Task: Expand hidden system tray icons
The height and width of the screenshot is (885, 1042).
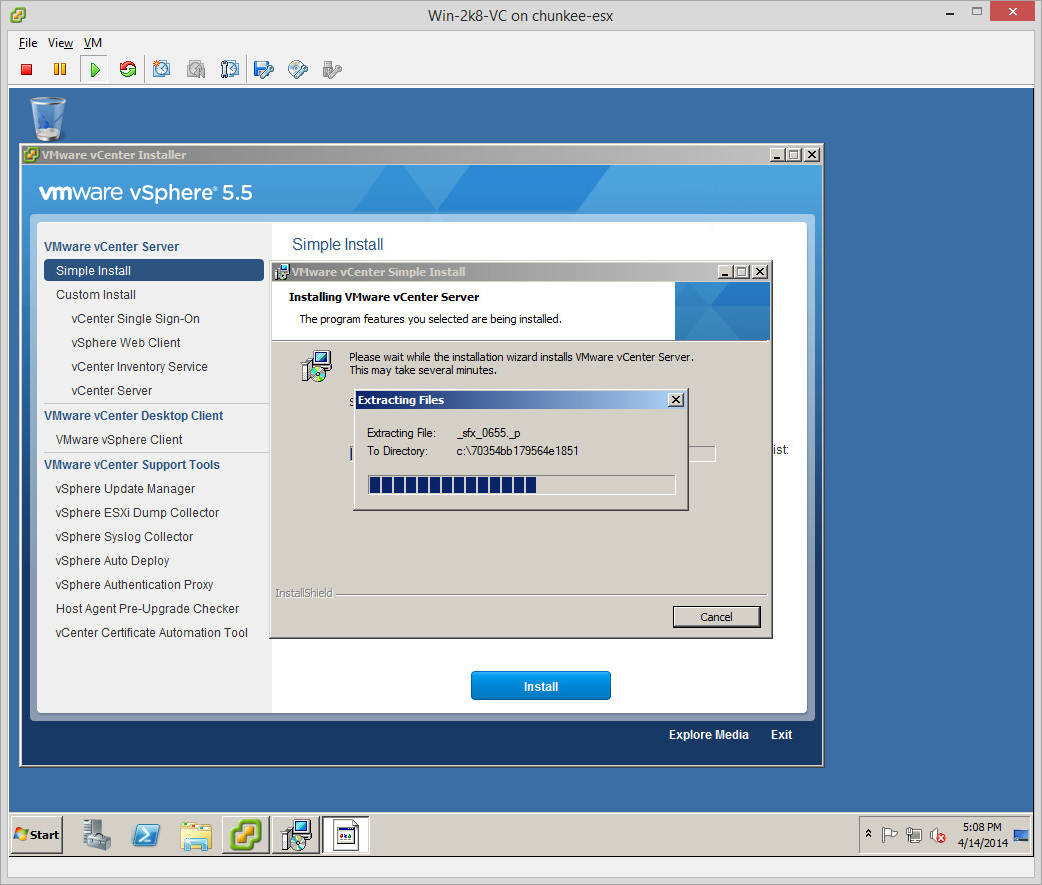Action: 868,834
